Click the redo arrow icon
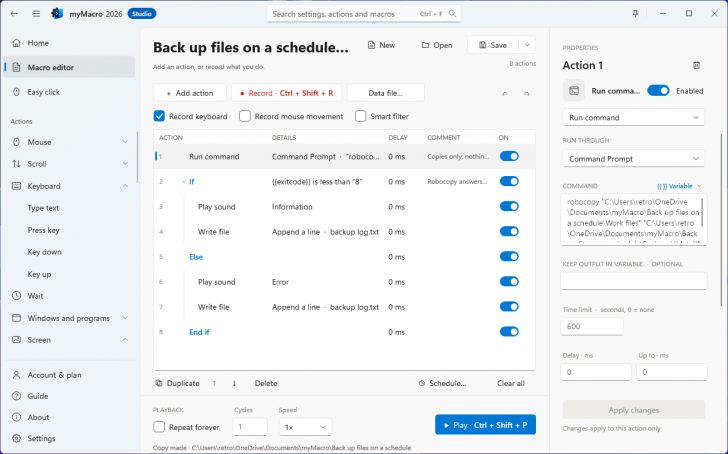This screenshot has height=454, width=728. (x=526, y=94)
